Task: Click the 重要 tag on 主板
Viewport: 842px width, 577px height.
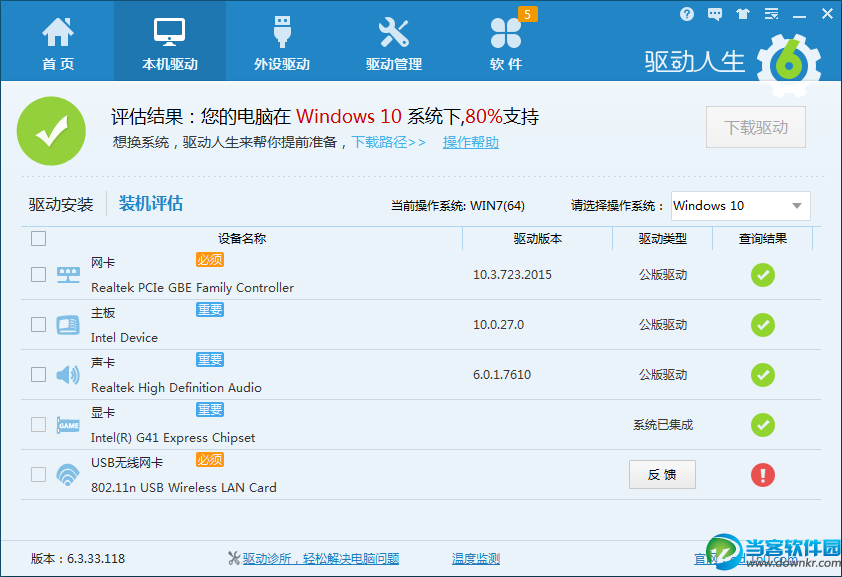Action: pyautogui.click(x=210, y=310)
